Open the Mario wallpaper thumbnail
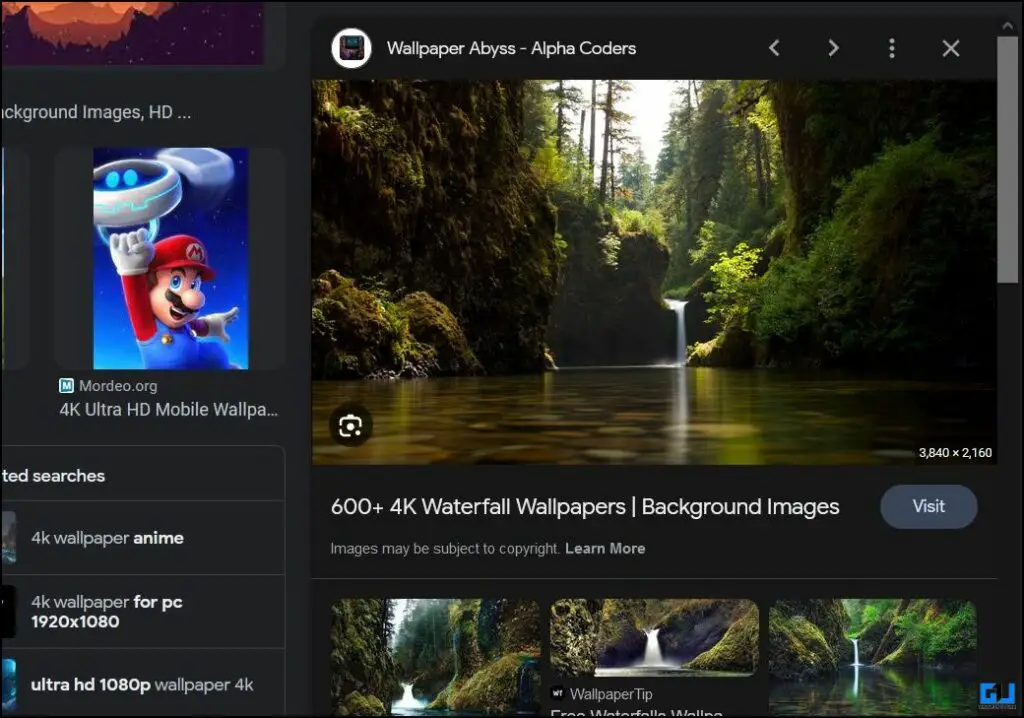This screenshot has height=718, width=1024. (x=170, y=259)
